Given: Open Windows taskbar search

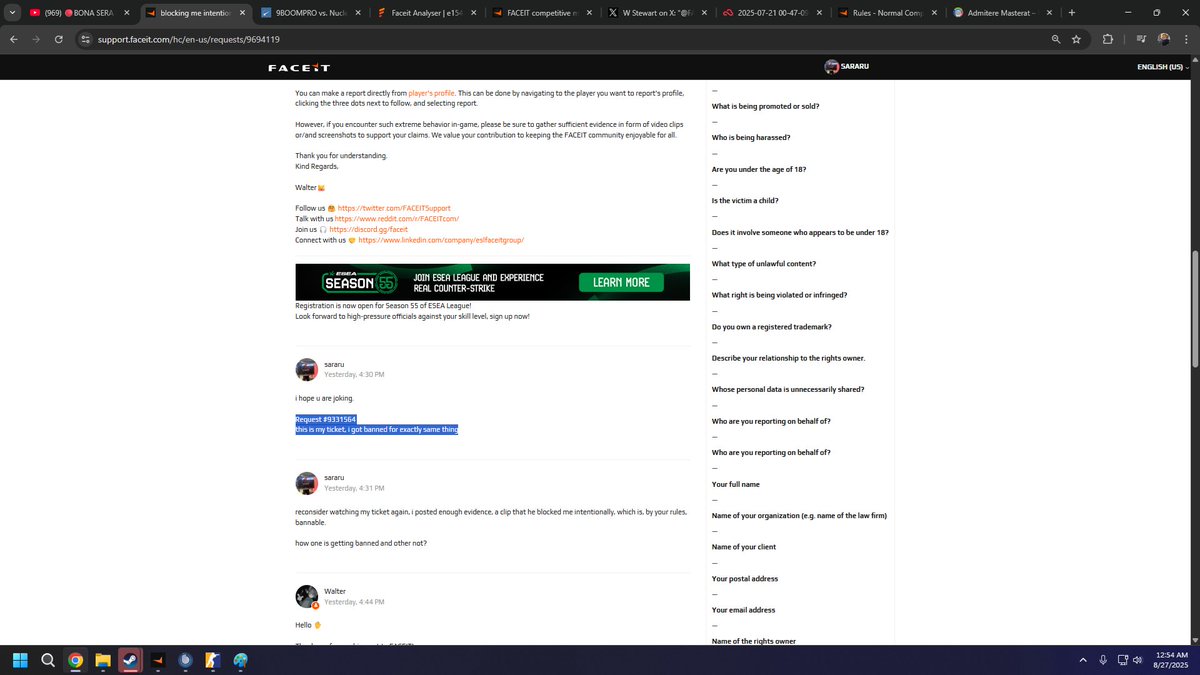Looking at the screenshot, I should 48,660.
